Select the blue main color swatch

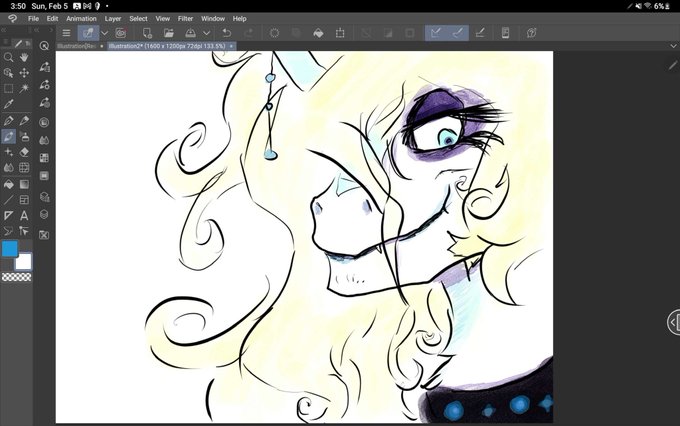coord(10,249)
